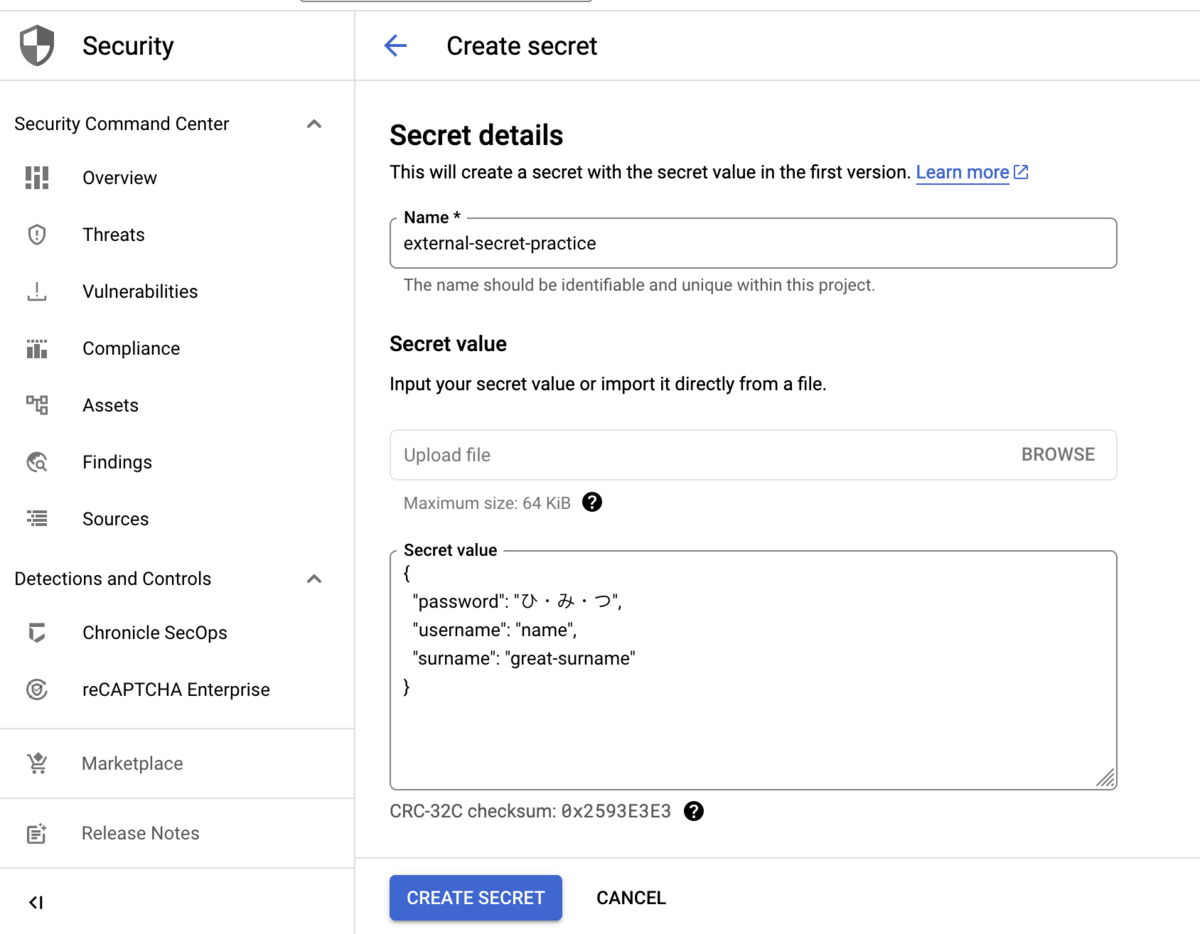Click the Assets hierarchy icon
This screenshot has height=934, width=1200.
click(37, 405)
